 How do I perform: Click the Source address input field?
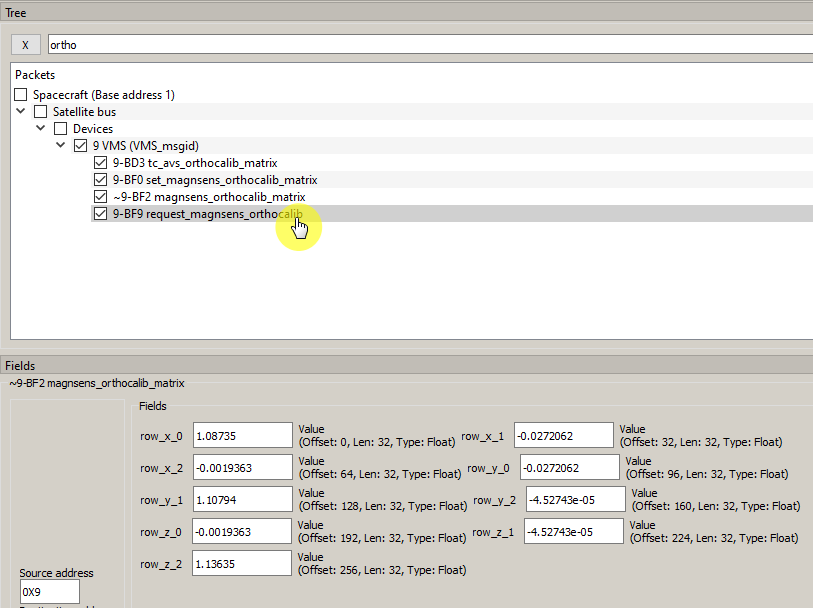pyautogui.click(x=49, y=592)
